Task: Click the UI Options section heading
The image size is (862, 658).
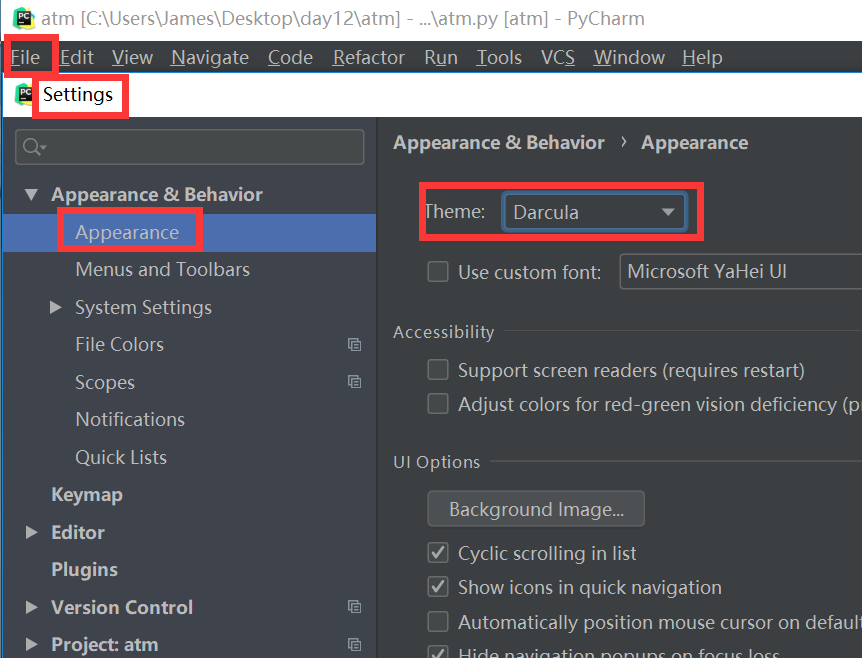Action: tap(436, 462)
